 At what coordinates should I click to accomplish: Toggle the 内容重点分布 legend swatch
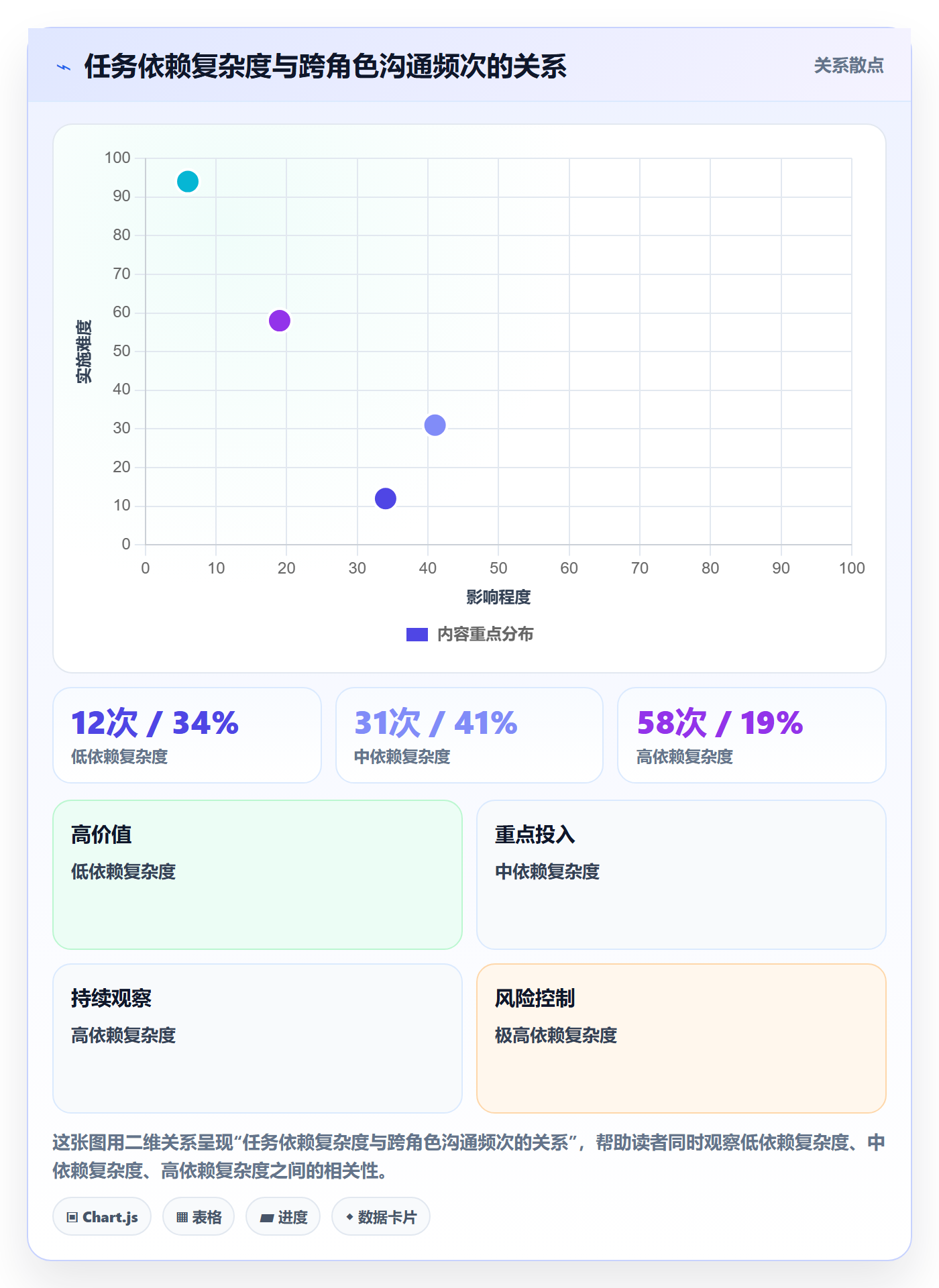417,635
